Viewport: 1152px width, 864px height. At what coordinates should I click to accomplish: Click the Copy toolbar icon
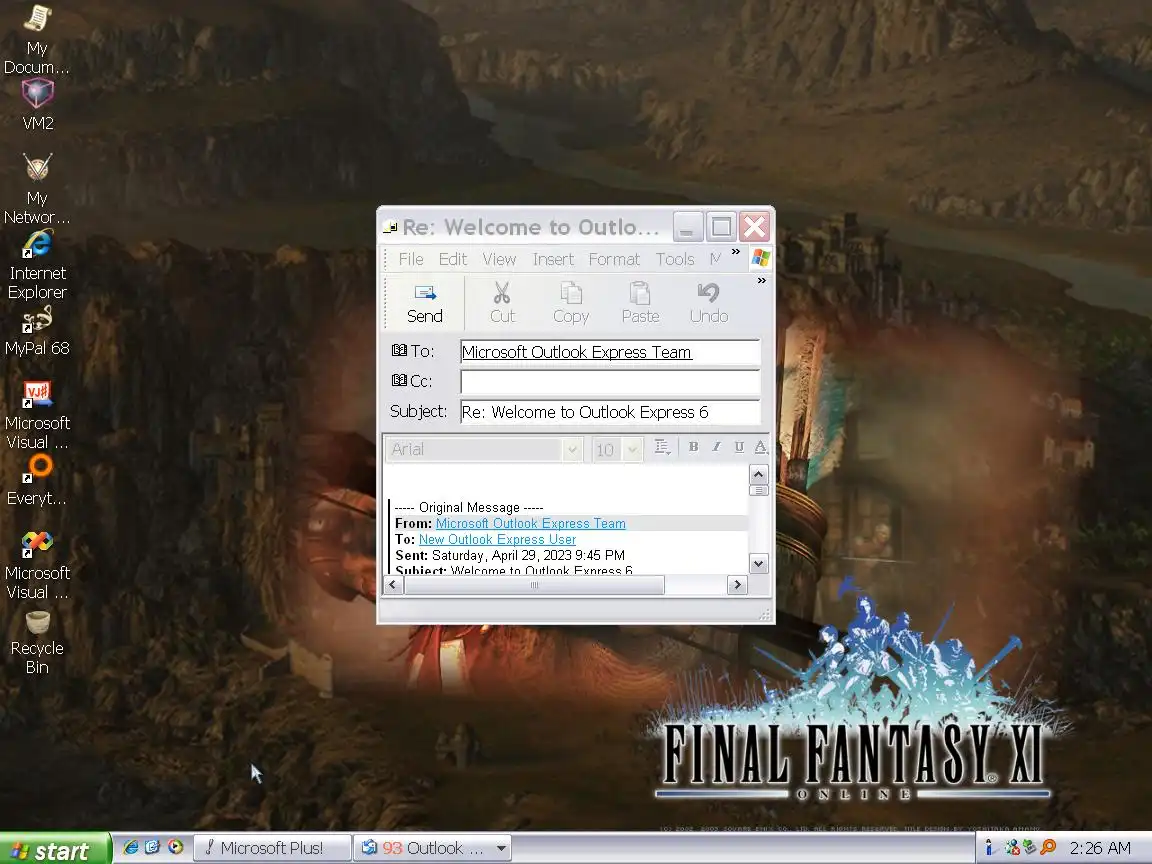tap(571, 303)
